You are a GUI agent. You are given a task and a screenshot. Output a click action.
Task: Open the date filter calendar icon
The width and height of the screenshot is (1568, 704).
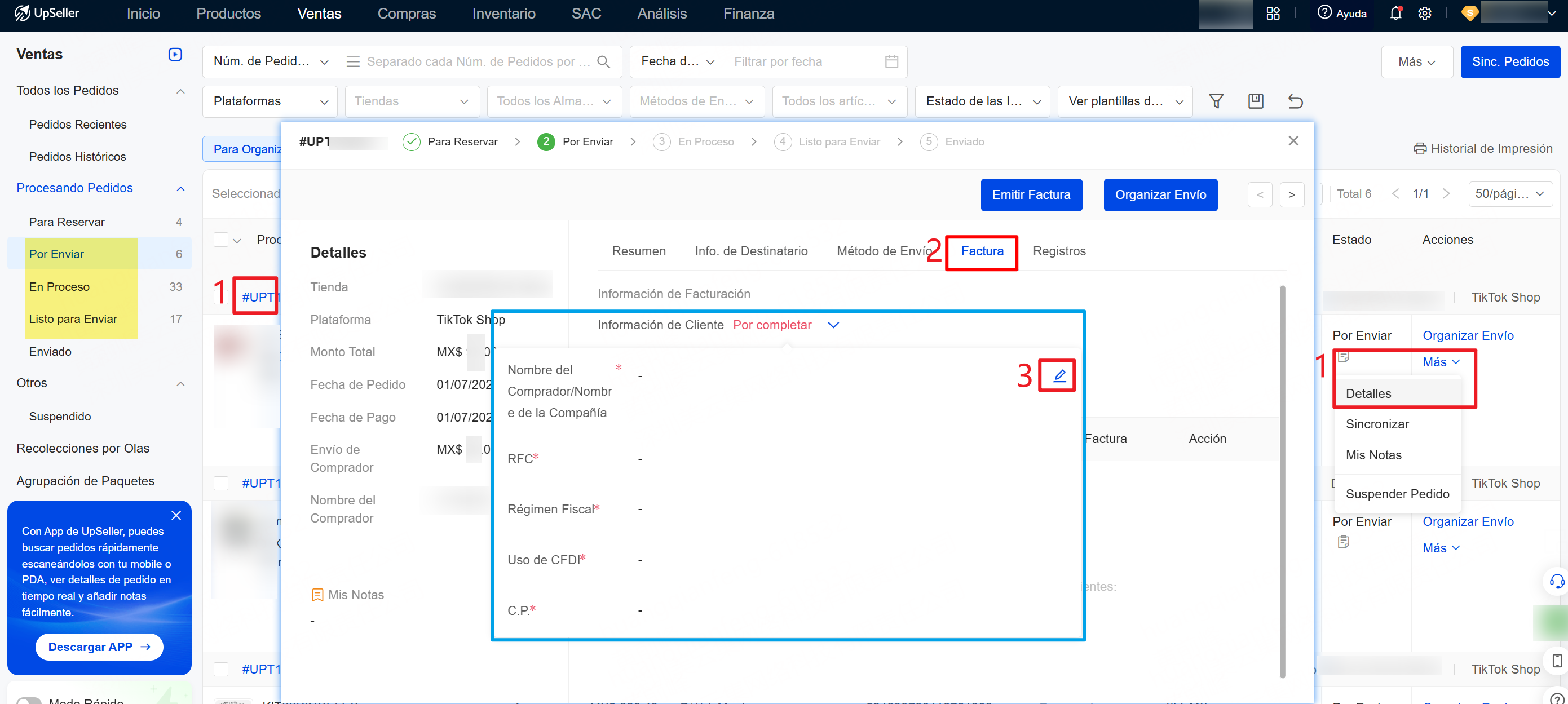[891, 61]
